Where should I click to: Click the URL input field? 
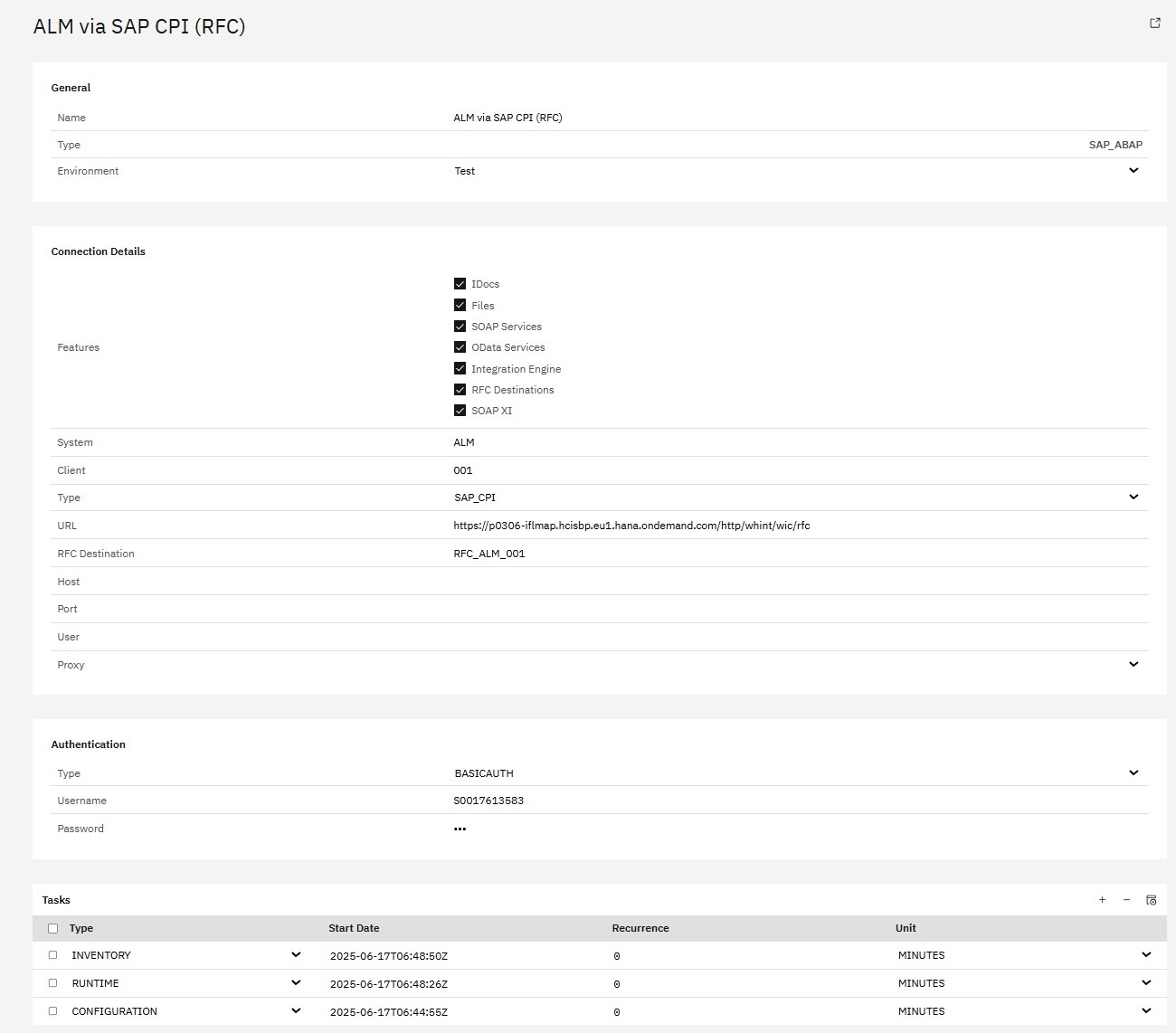[796, 526]
